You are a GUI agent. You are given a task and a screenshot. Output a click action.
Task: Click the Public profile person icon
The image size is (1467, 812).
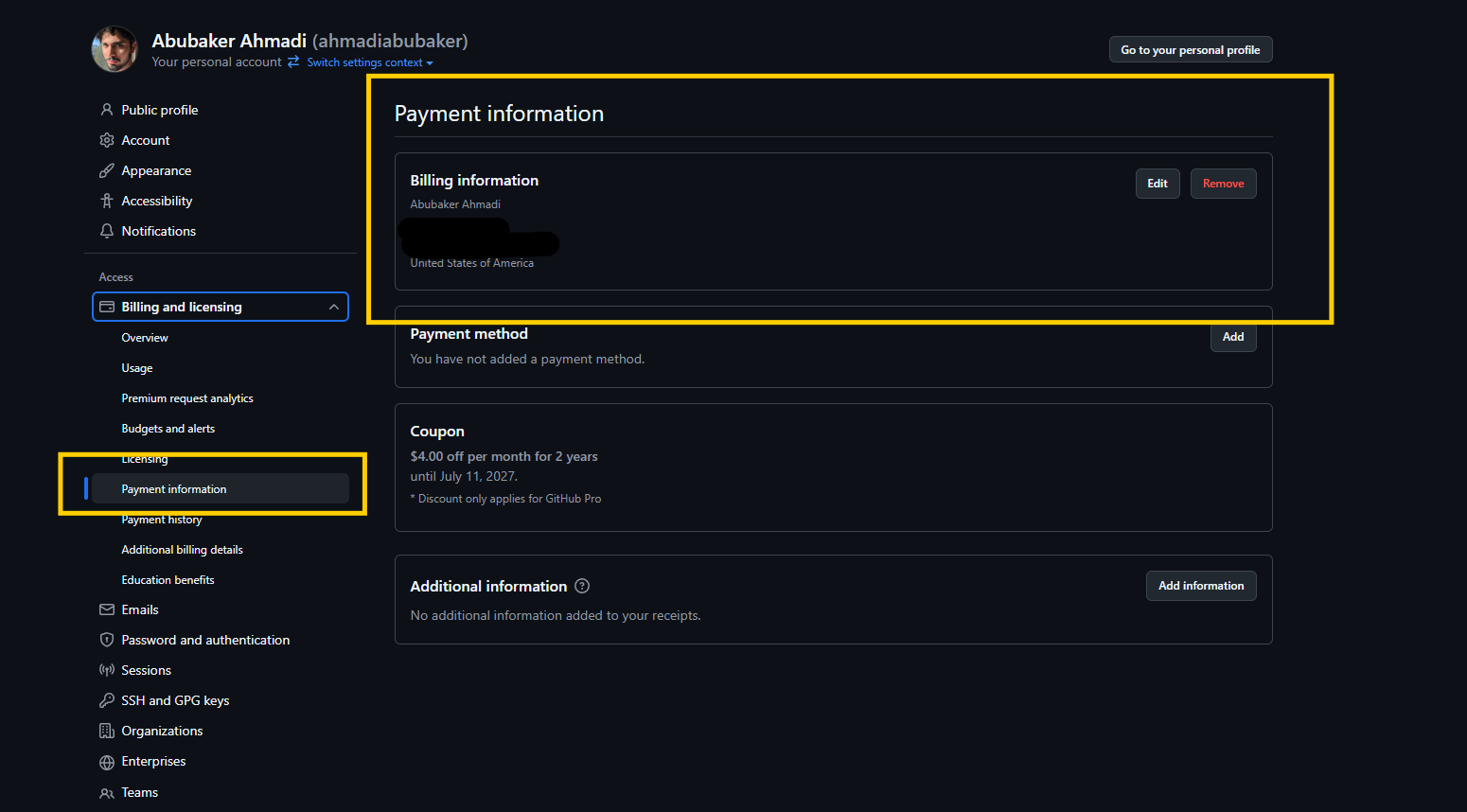[x=107, y=110]
